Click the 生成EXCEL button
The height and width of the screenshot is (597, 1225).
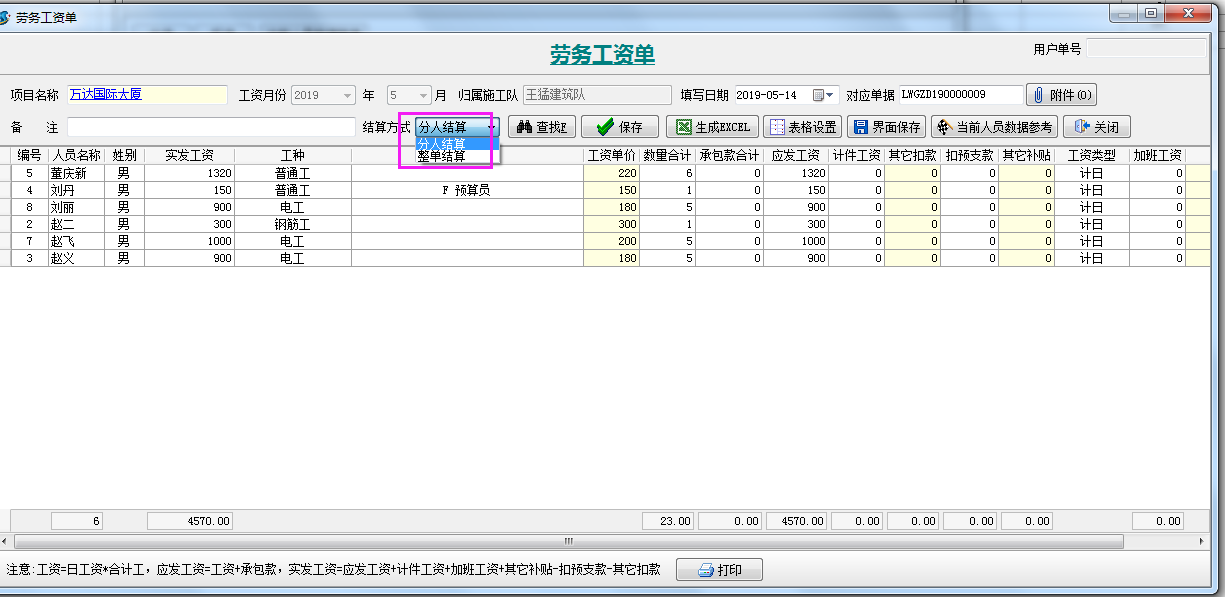711,126
